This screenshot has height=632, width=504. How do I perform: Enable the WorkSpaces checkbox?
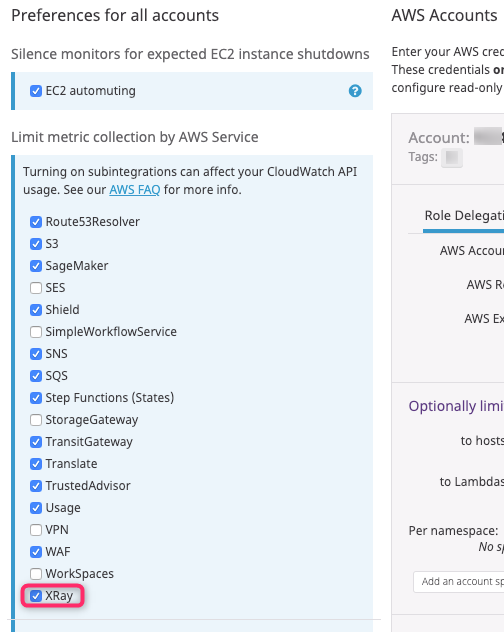36,574
